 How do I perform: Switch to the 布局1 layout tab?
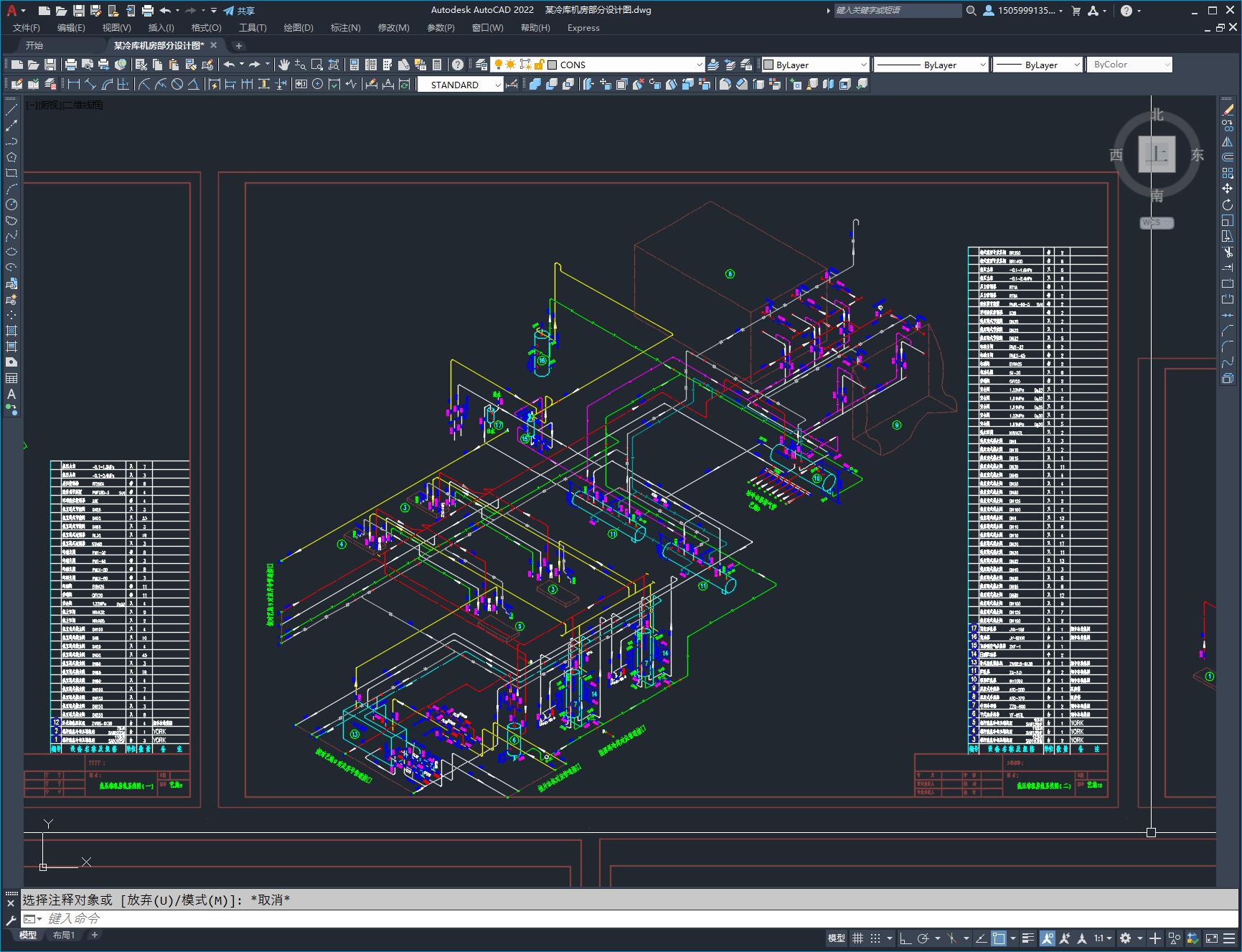(64, 935)
